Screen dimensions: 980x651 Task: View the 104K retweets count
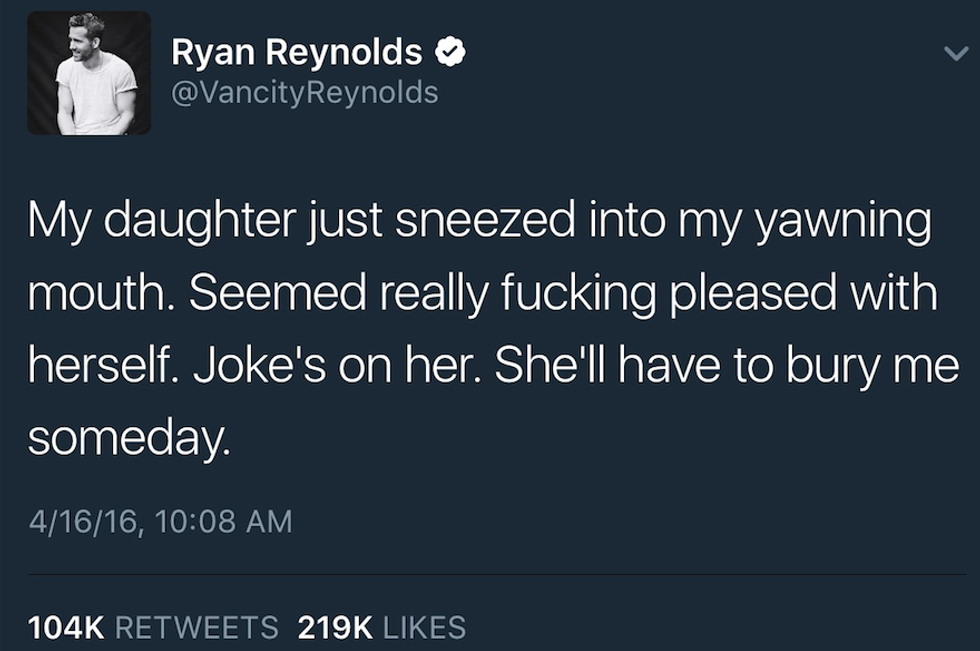coord(66,627)
